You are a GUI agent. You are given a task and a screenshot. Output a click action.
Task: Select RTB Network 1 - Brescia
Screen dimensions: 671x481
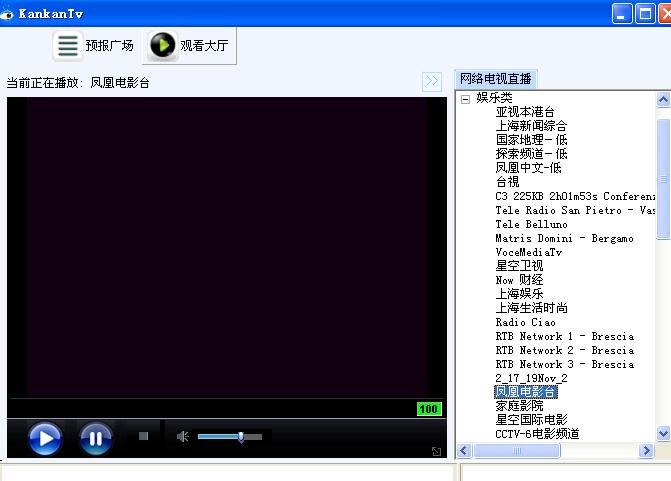tap(564, 336)
